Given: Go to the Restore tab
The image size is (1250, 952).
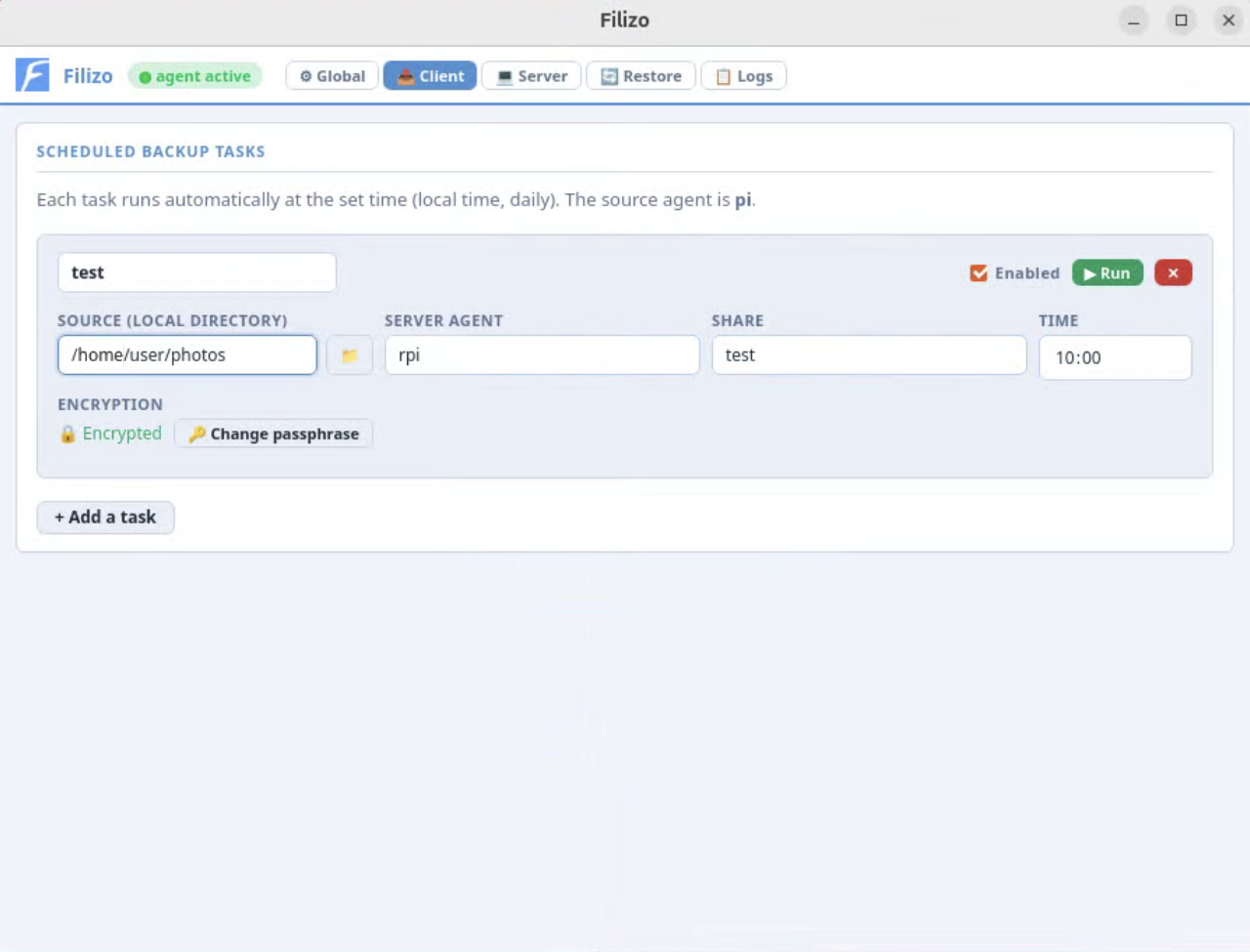Looking at the screenshot, I should [641, 76].
